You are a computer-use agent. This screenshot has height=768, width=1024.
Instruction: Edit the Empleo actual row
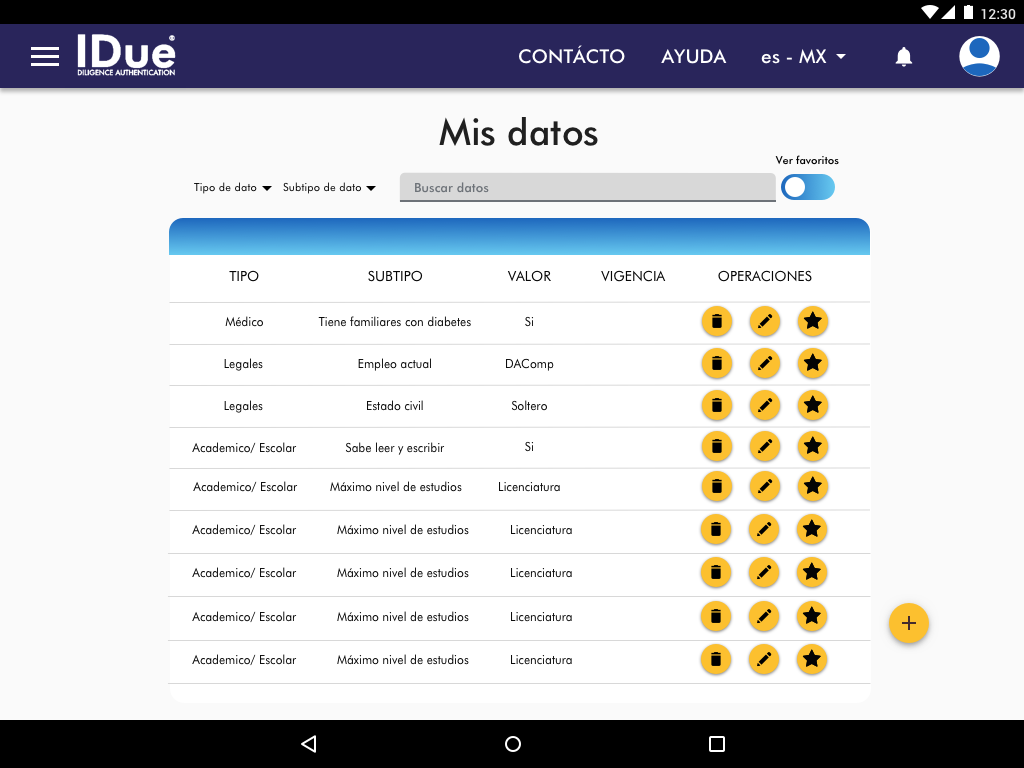pyautogui.click(x=764, y=364)
